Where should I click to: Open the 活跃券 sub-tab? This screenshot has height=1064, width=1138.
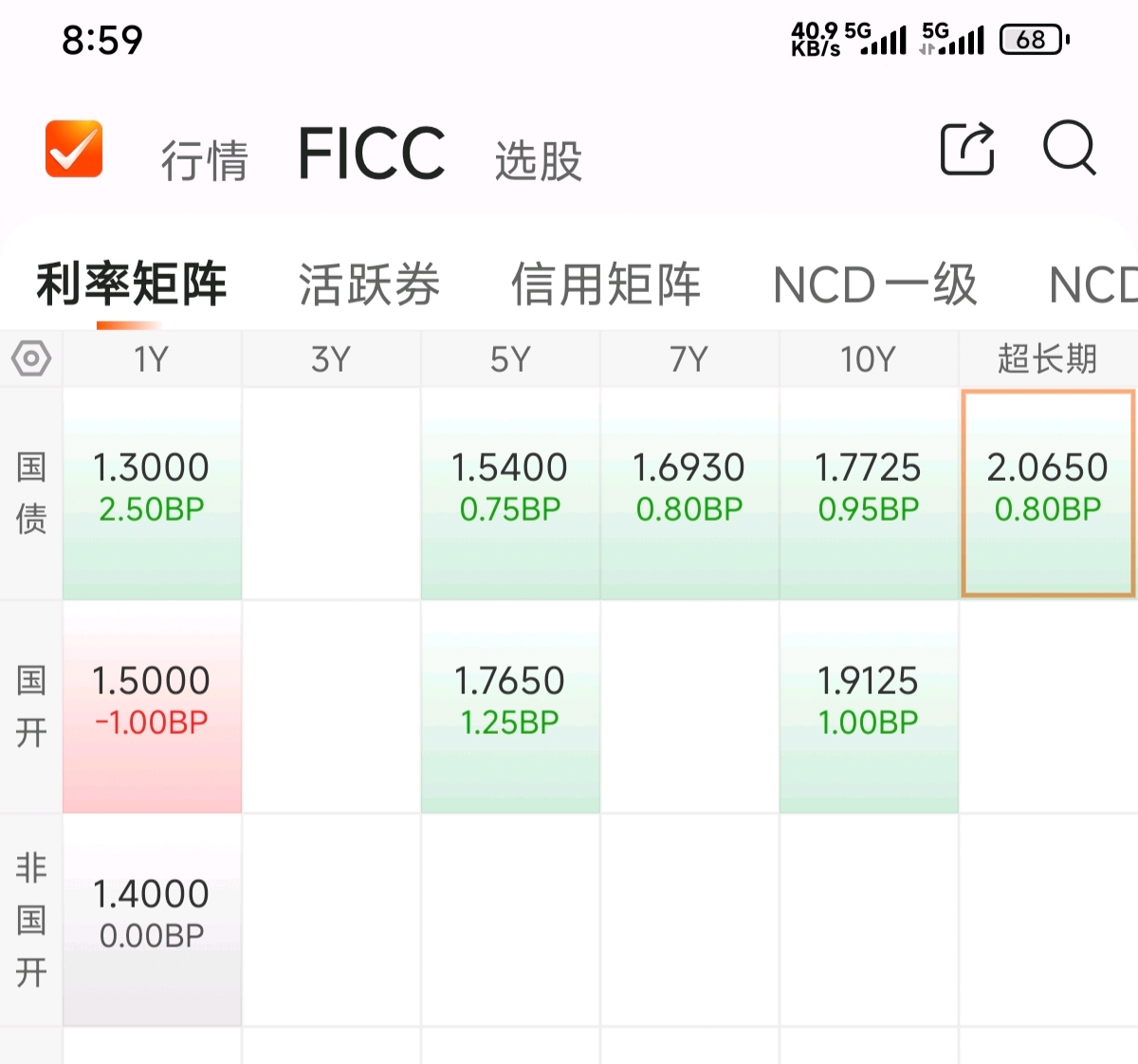370,284
